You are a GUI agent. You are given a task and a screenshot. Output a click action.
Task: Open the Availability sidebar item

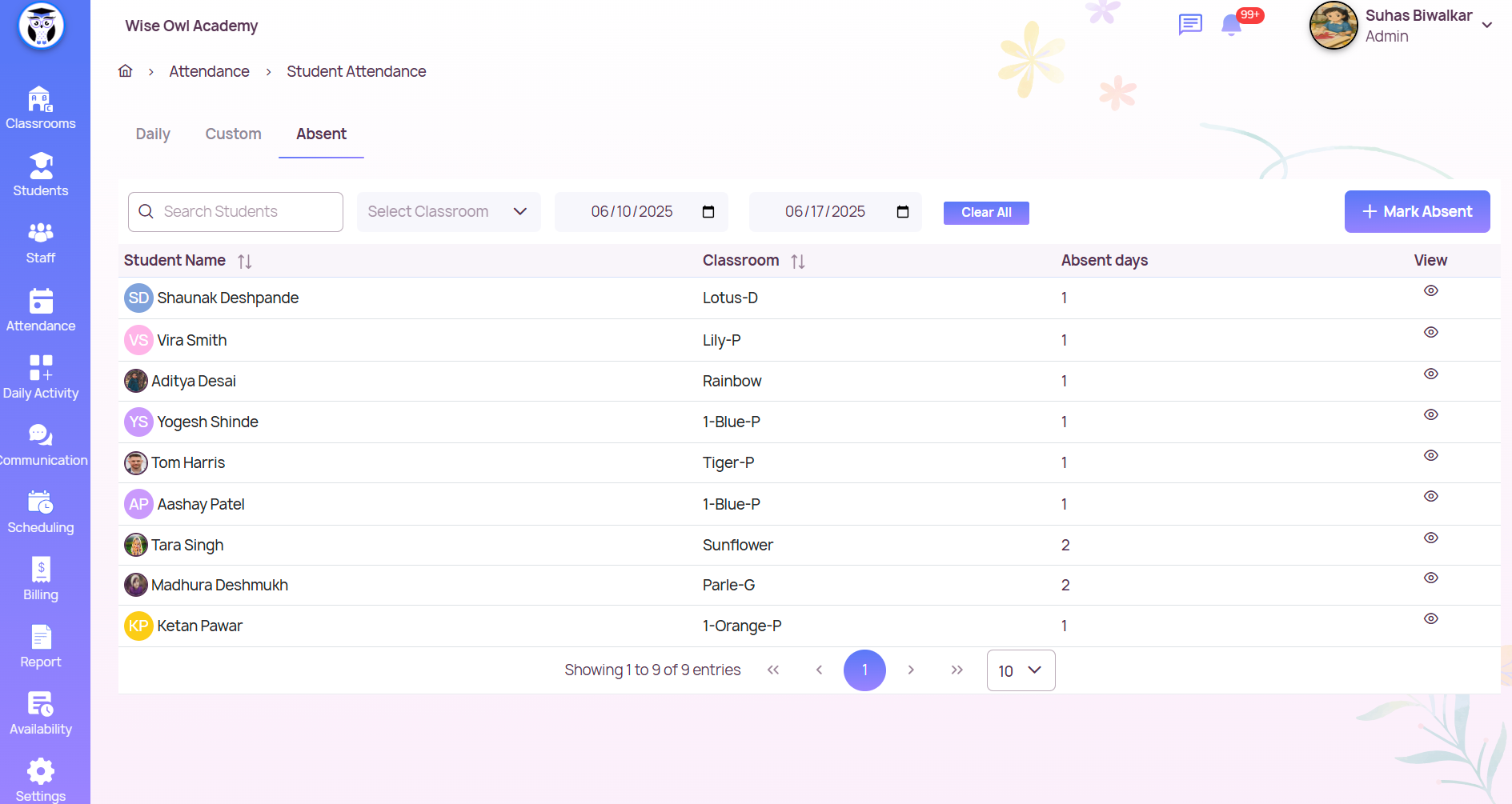[x=40, y=714]
